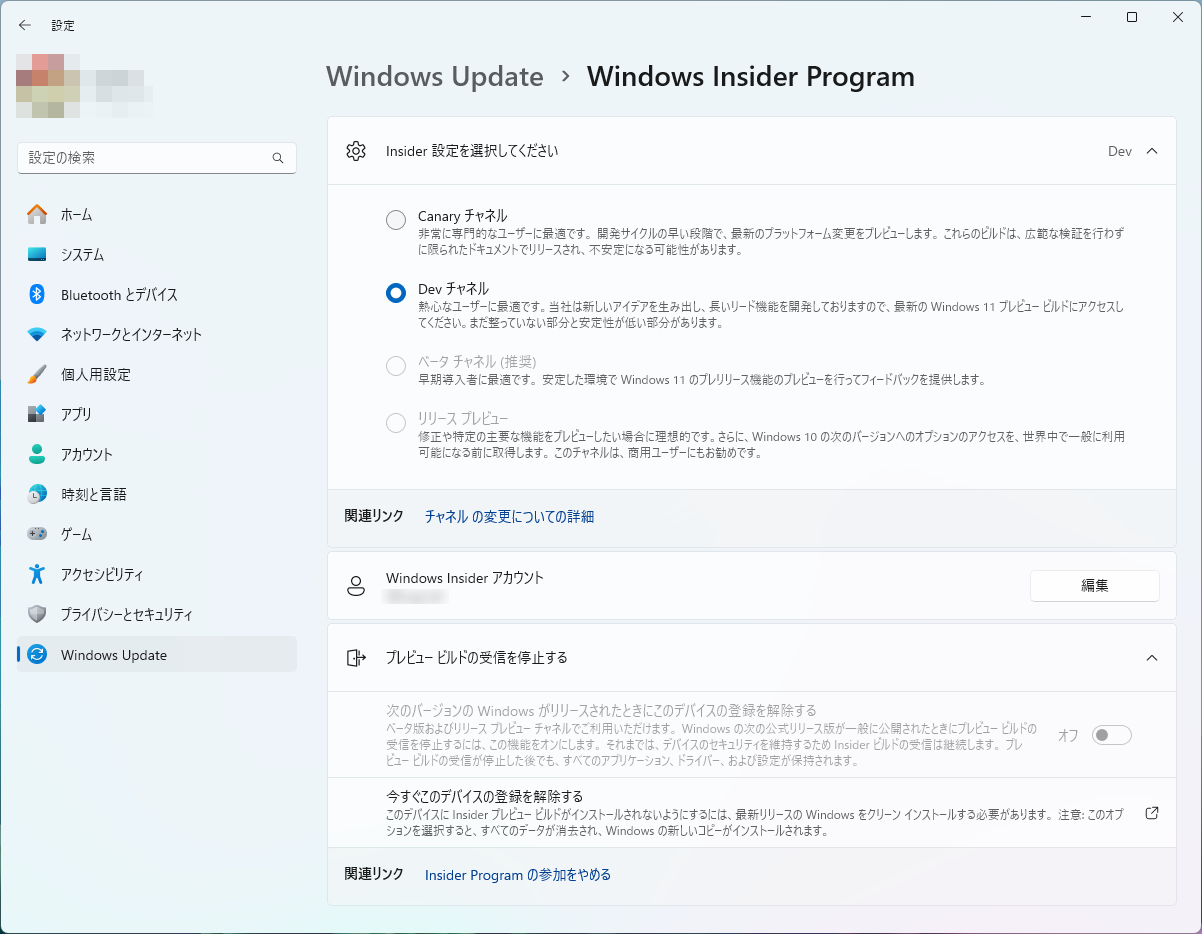Enable the オフ toggle for next-version unenrollment
This screenshot has height=934, width=1202.
point(1111,735)
